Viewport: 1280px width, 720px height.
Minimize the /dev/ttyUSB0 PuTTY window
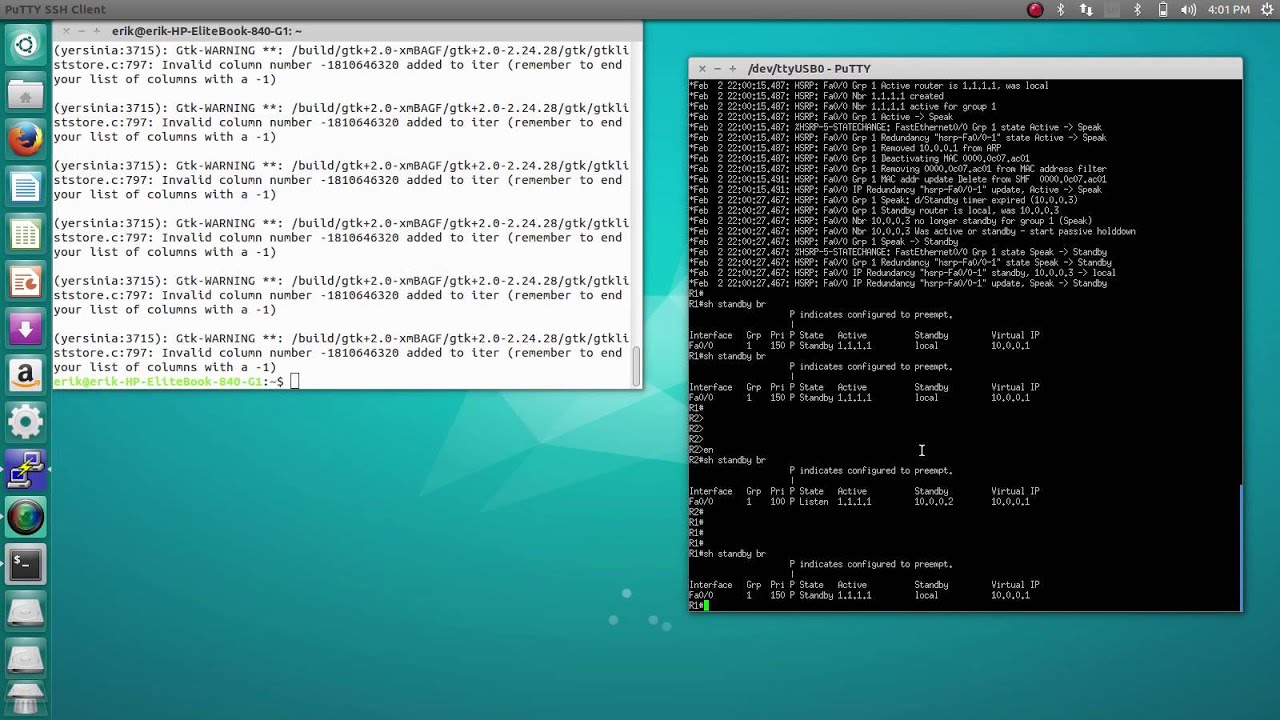pyautogui.click(x=717, y=68)
